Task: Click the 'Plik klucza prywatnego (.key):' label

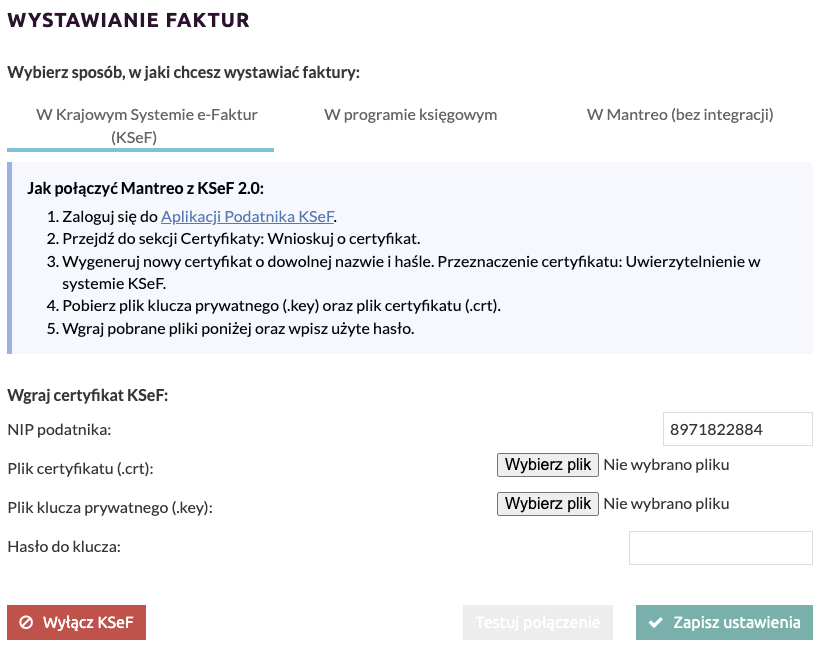Action: click(110, 507)
